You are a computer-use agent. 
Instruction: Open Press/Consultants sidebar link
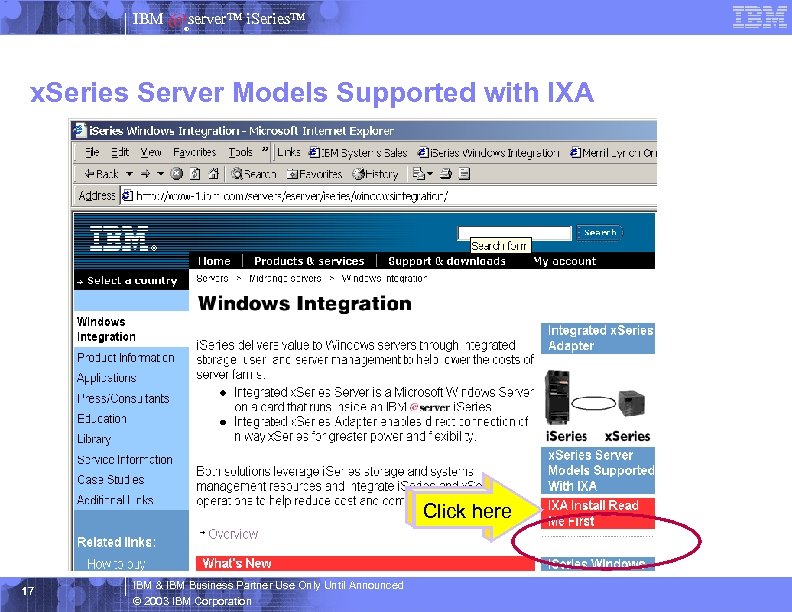123,398
